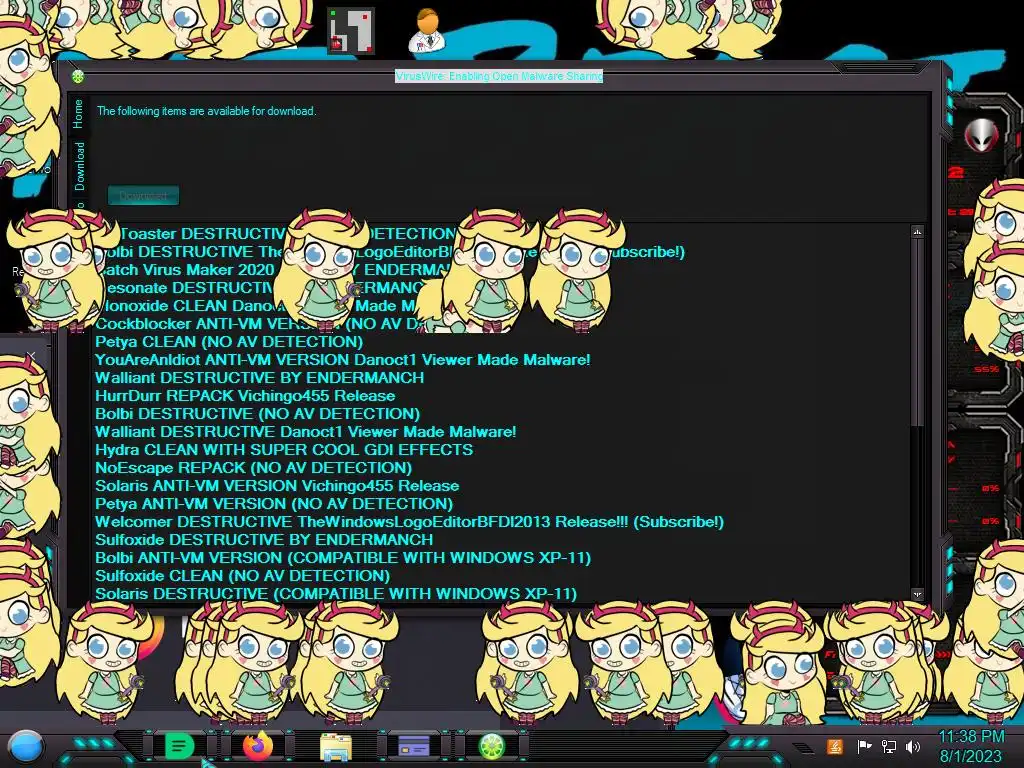Select HurrDurr REPACK Vichingo455 Release

click(x=245, y=396)
